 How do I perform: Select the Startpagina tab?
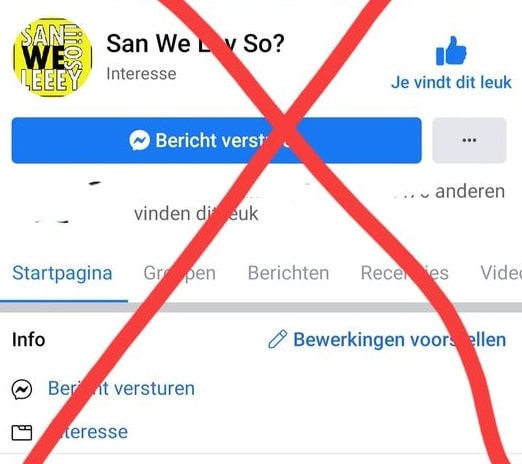[62, 273]
